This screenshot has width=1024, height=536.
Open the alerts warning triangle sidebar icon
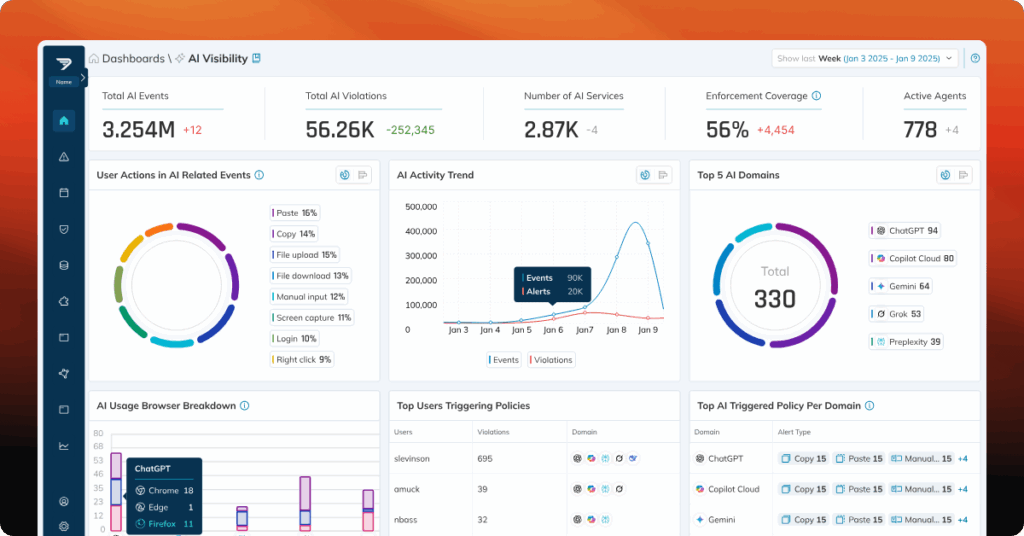[64, 156]
